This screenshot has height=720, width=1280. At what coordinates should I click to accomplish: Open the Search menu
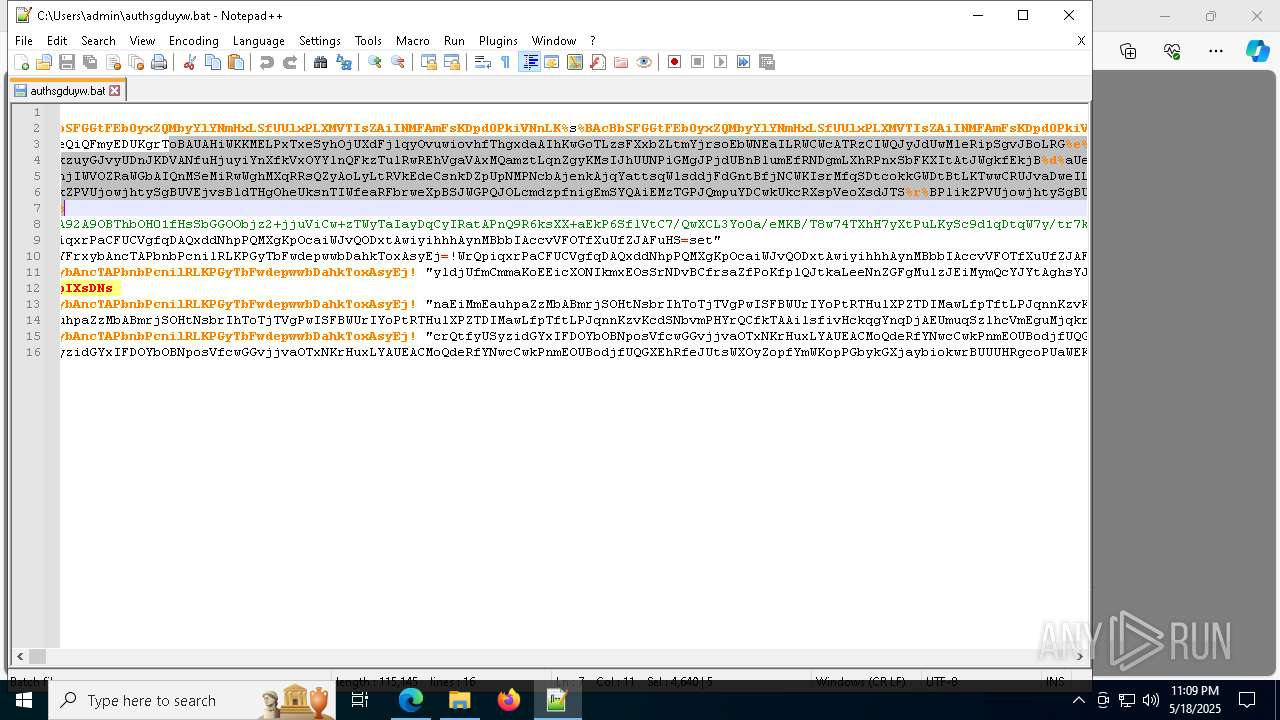(x=98, y=41)
